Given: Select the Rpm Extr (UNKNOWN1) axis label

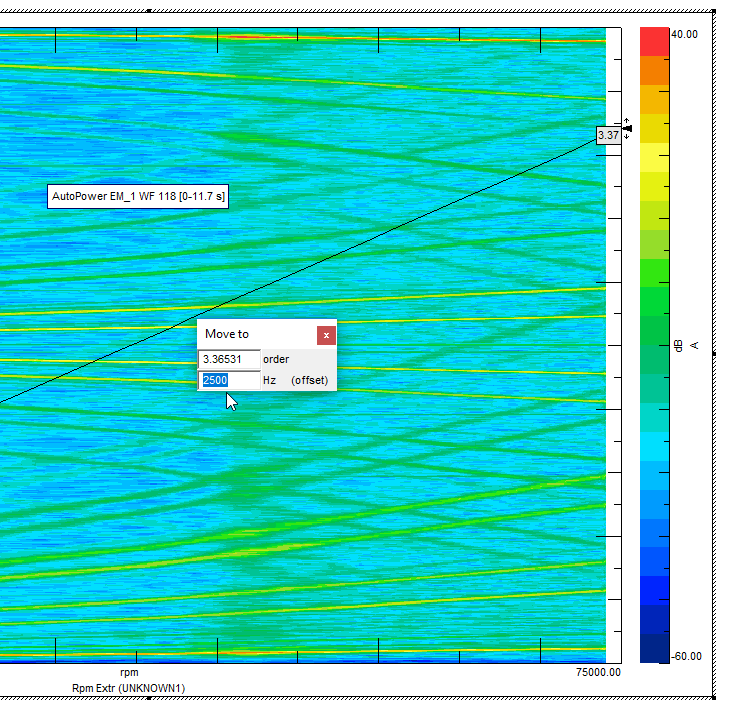Looking at the screenshot, I should coord(129,688).
